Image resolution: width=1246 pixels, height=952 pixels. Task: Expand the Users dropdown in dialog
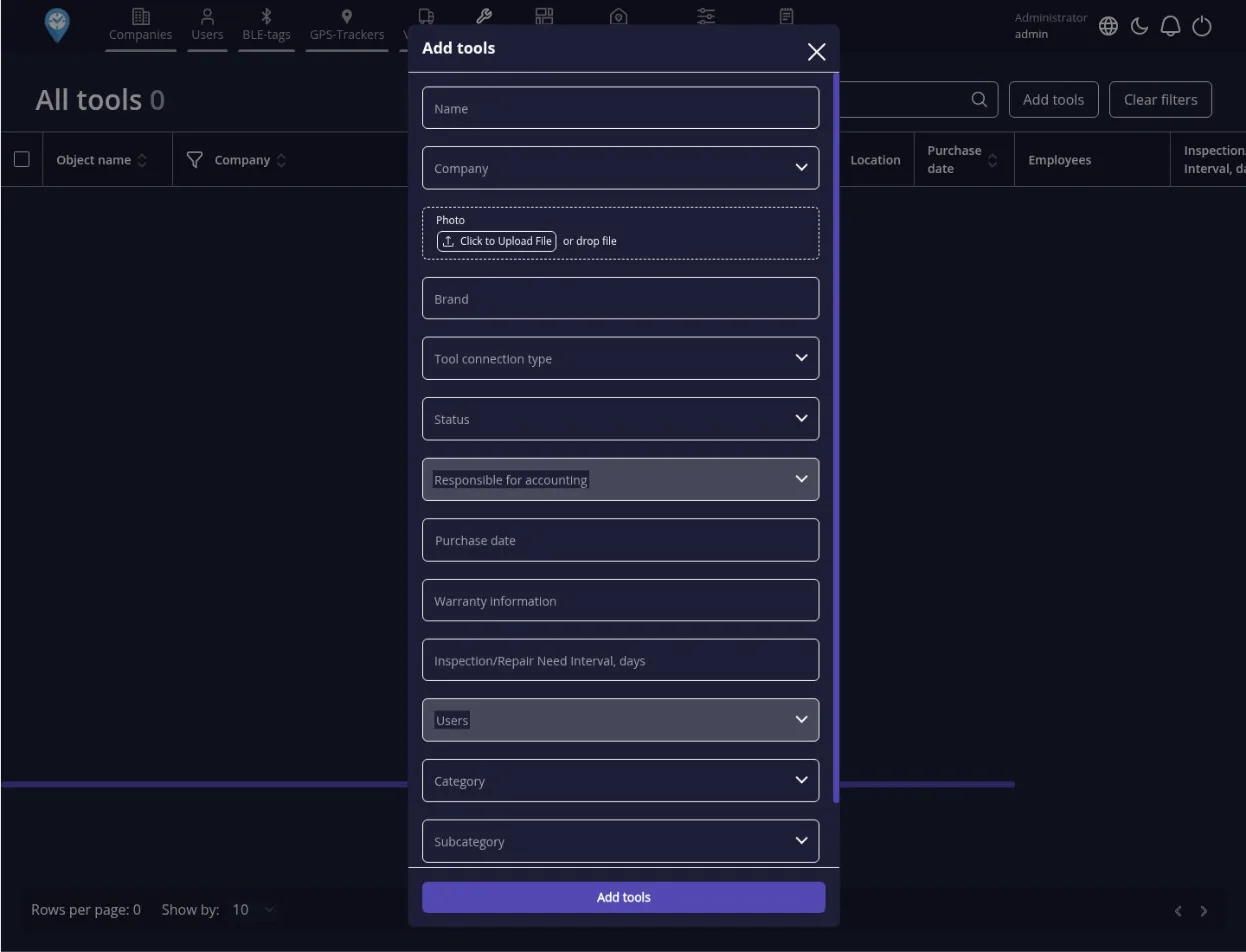click(x=620, y=720)
